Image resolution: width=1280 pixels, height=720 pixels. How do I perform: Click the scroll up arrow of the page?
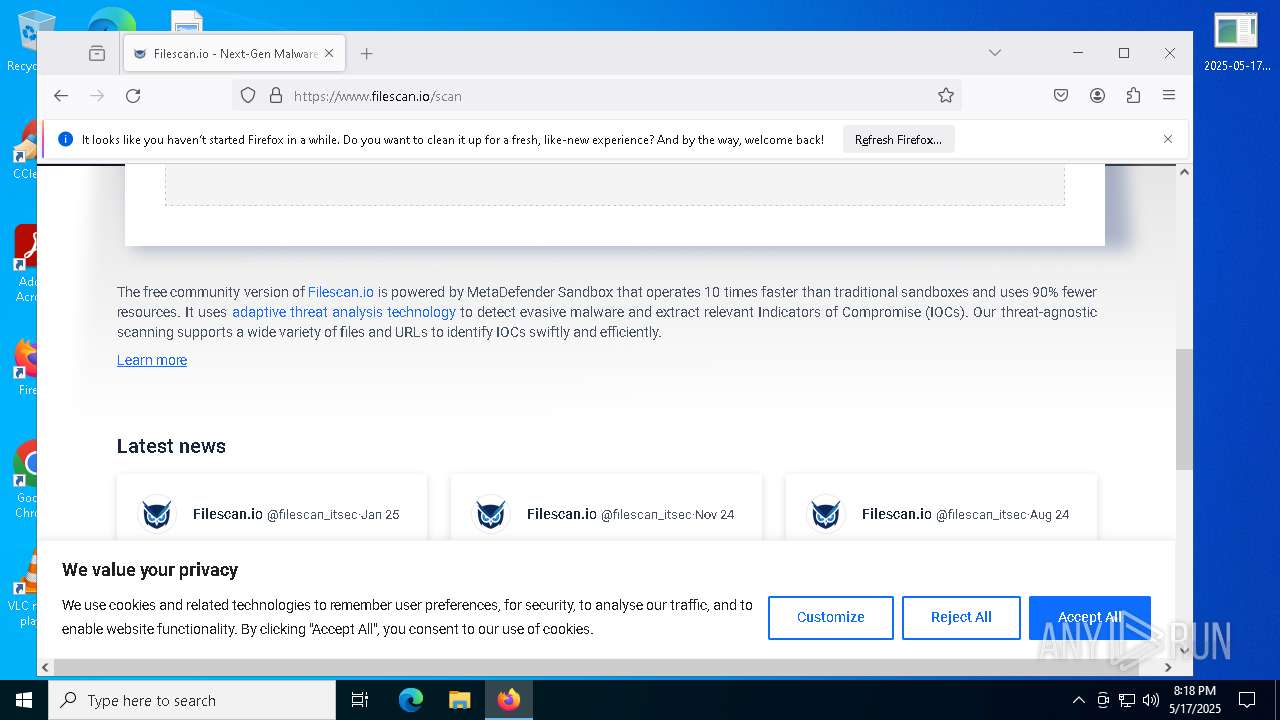coord(1184,172)
